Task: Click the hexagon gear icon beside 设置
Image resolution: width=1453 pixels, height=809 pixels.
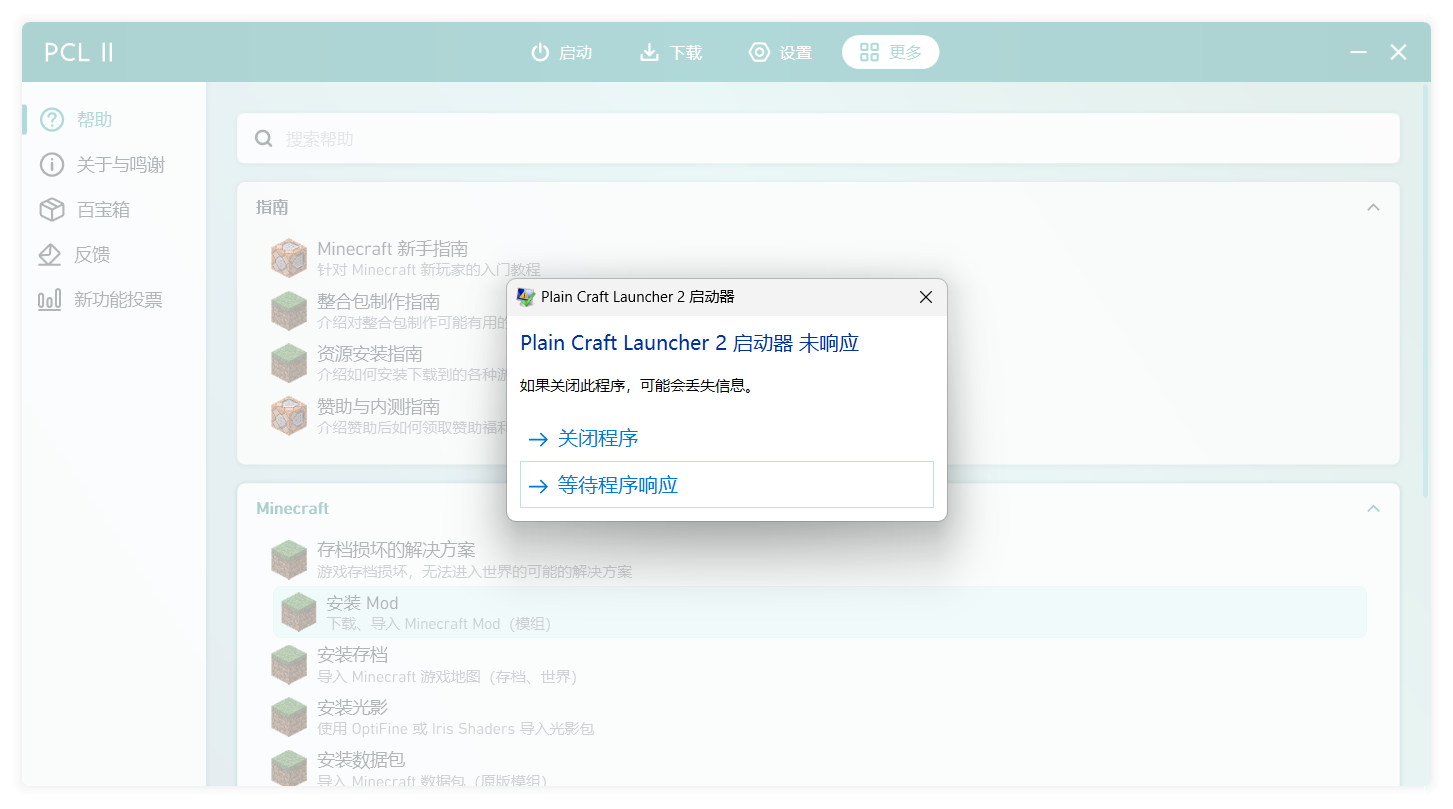Action: [759, 52]
